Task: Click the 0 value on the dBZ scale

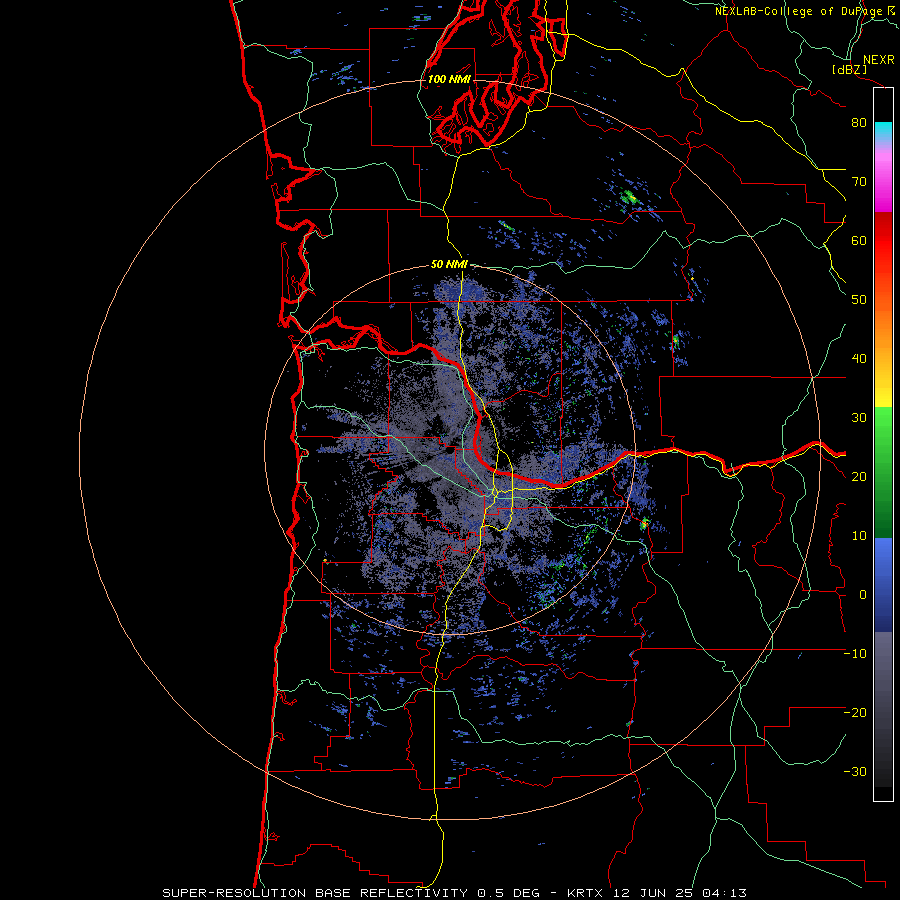Action: pyautogui.click(x=863, y=596)
